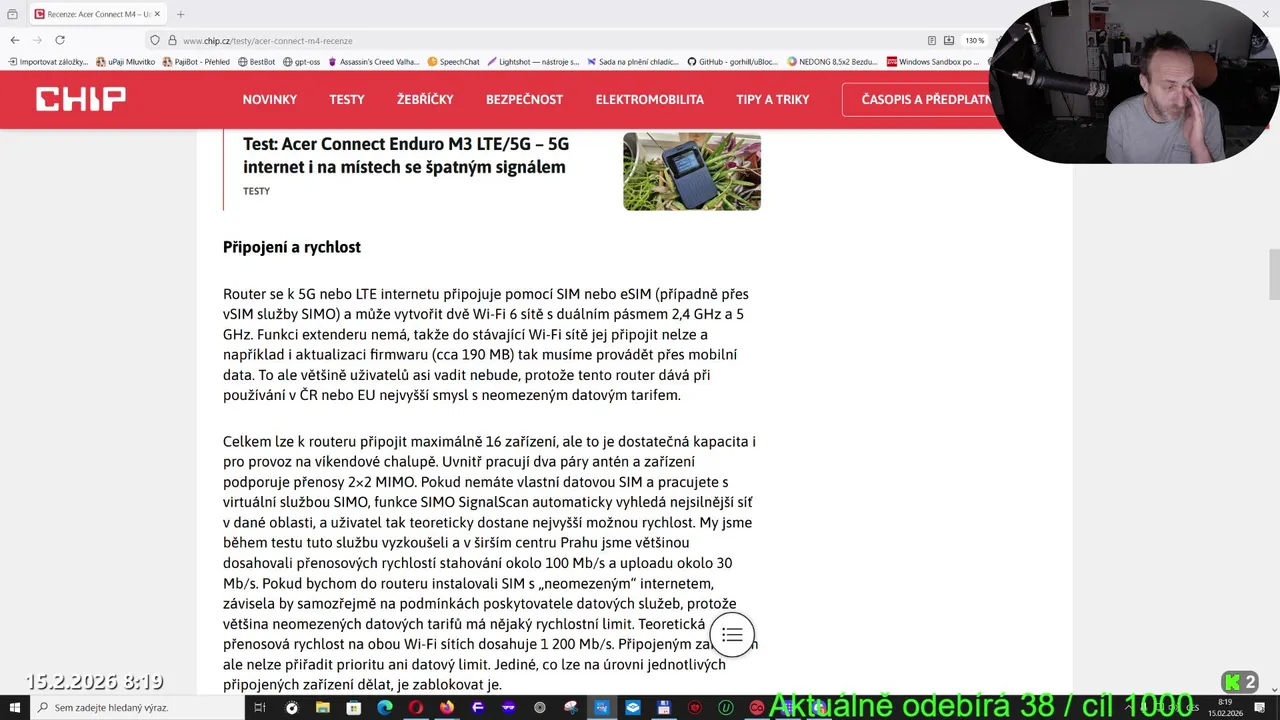Open BestBot bookmark
The width and height of the screenshot is (1280, 720).
(x=256, y=62)
